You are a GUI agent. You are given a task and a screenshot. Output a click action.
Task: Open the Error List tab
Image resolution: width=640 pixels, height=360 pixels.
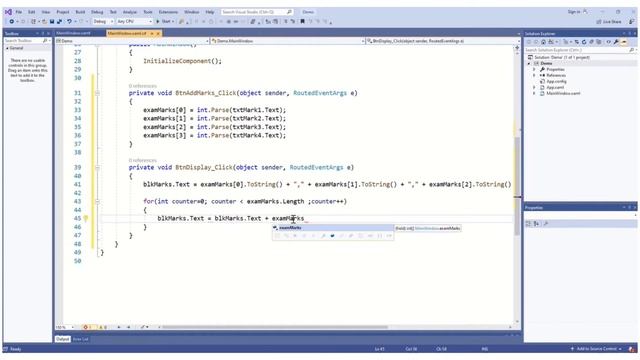(80, 339)
